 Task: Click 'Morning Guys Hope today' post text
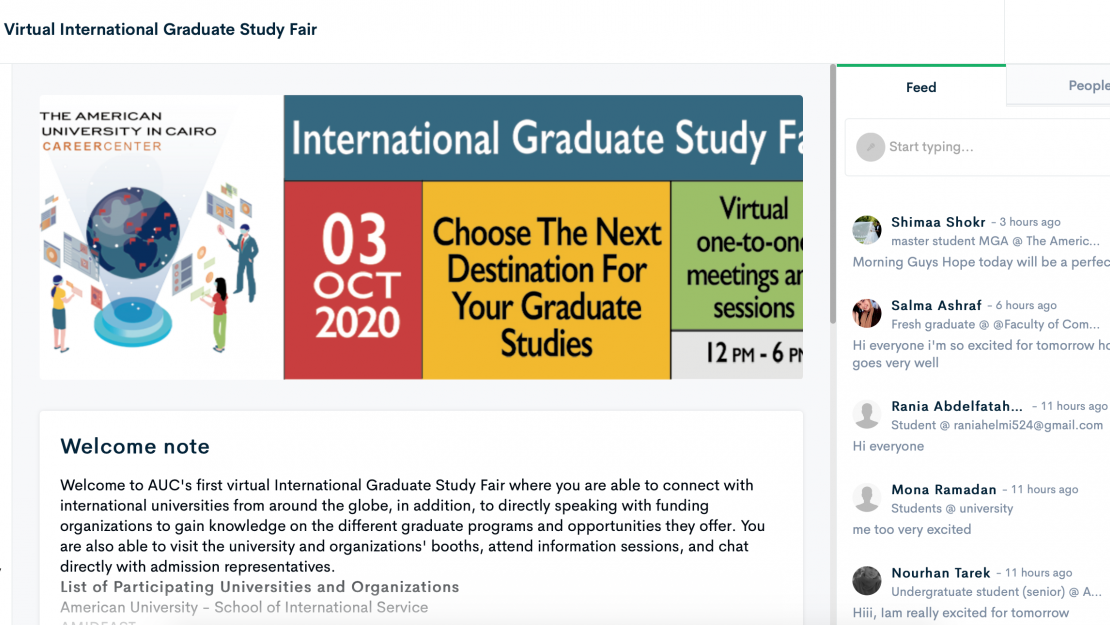980,262
